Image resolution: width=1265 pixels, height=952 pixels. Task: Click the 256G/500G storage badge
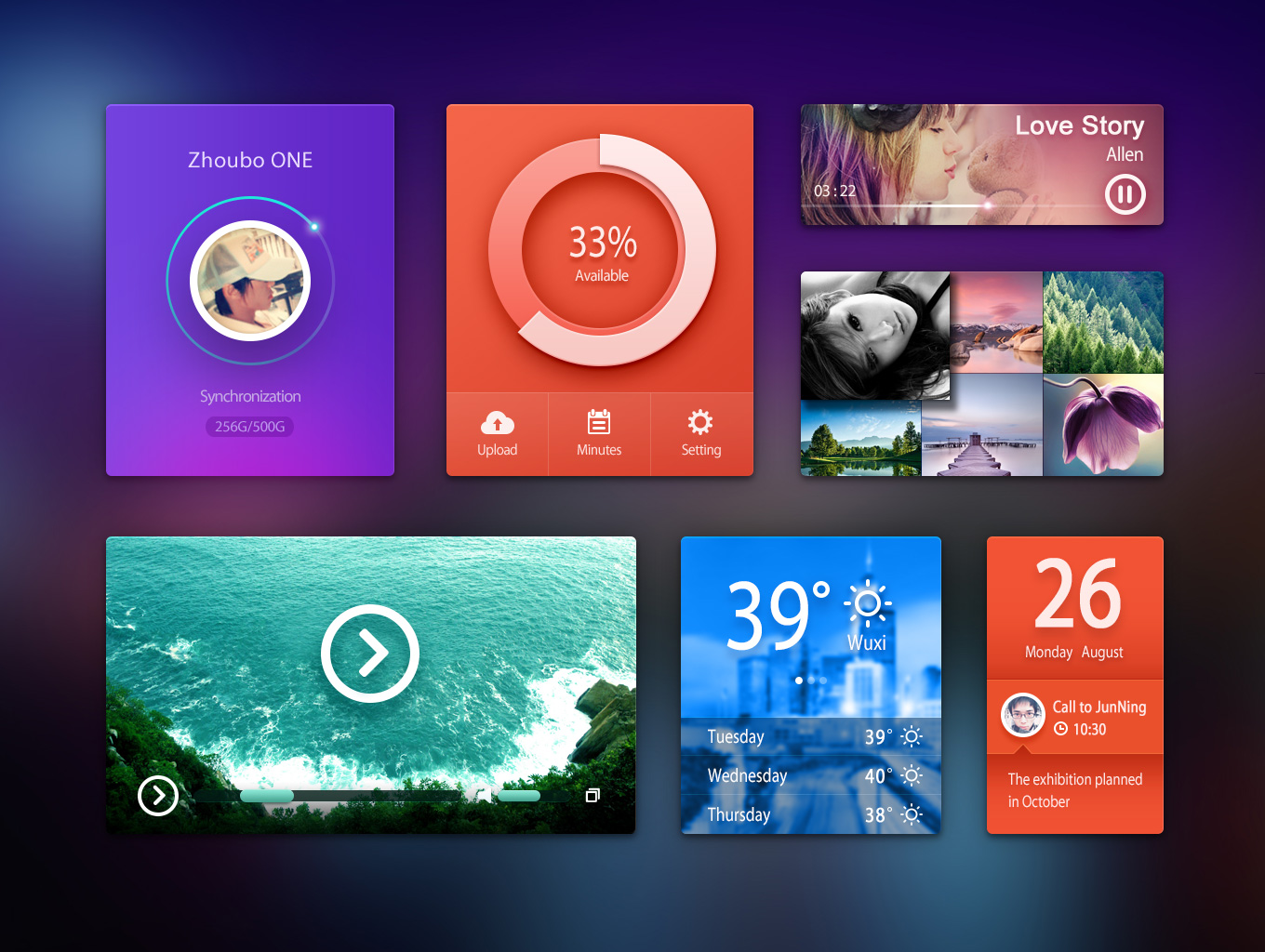[249, 427]
